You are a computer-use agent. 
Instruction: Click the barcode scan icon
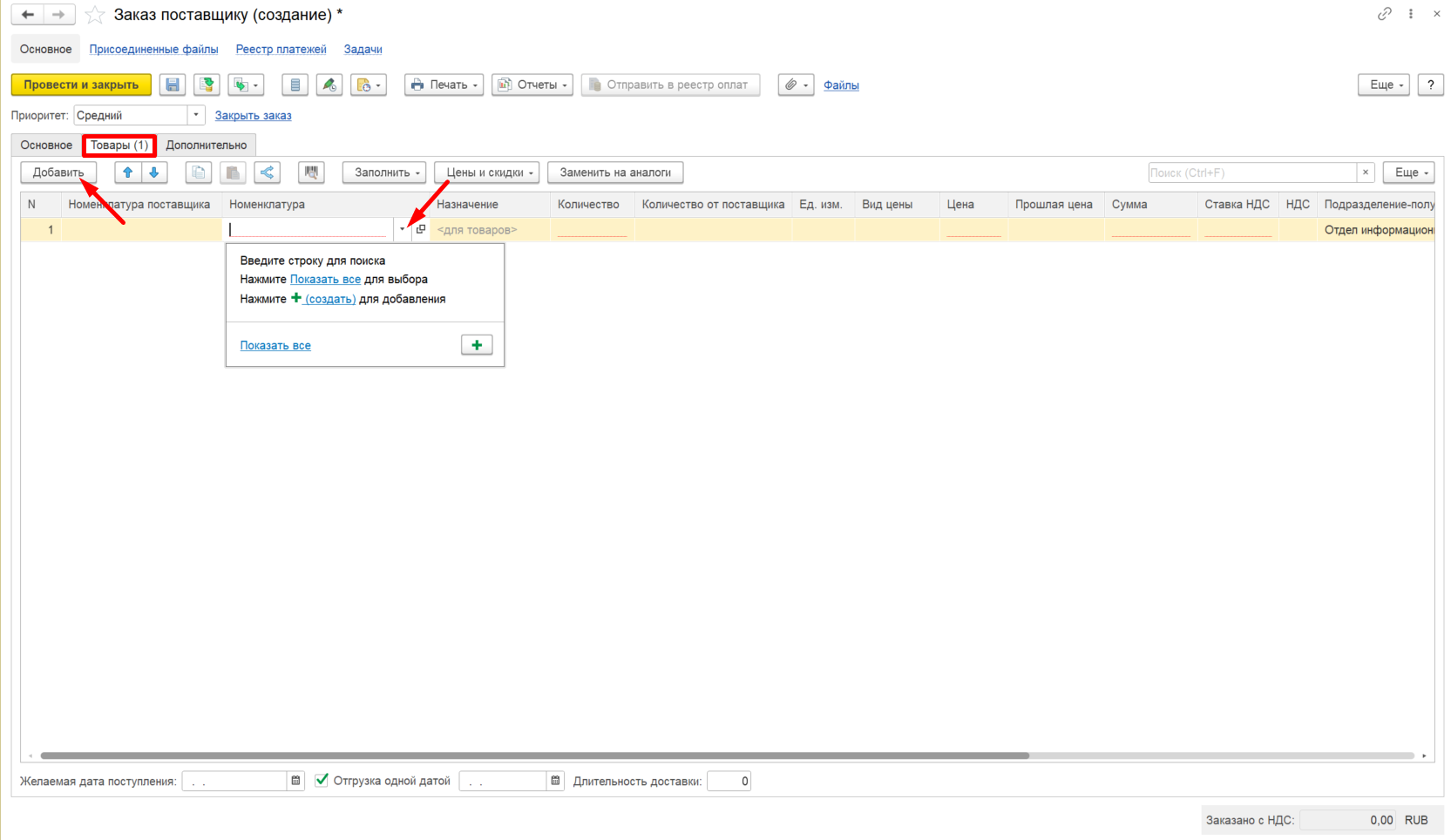point(311,173)
